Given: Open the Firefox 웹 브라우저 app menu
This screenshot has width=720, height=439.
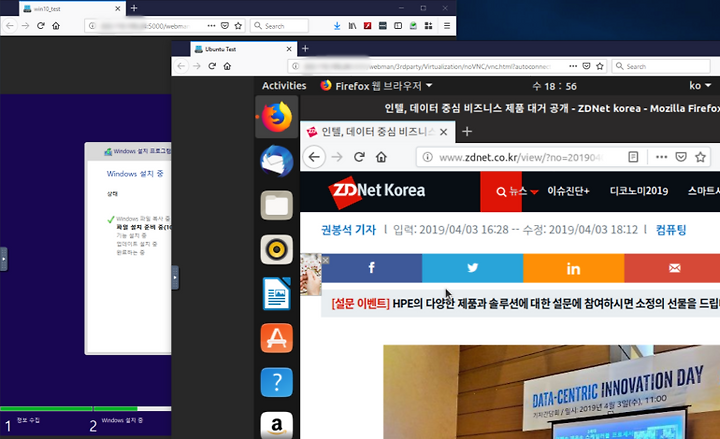Looking at the screenshot, I should tap(377, 86).
